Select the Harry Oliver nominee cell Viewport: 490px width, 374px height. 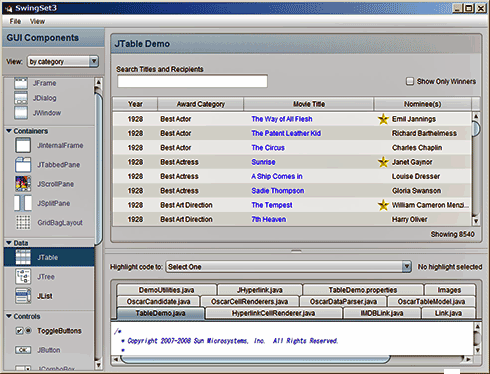[423, 219]
